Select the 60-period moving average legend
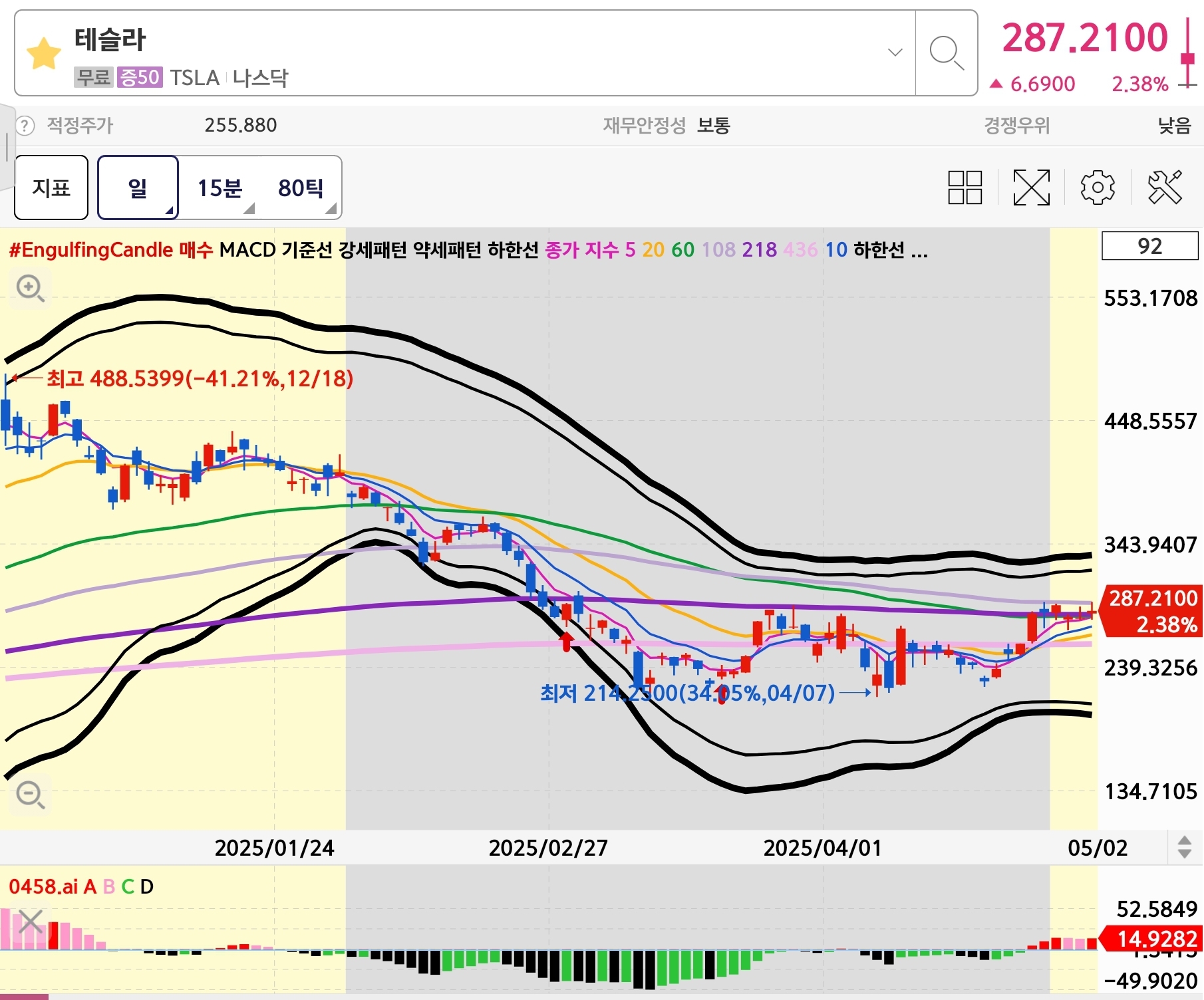This screenshot has width=1204, height=1000. 682,250
